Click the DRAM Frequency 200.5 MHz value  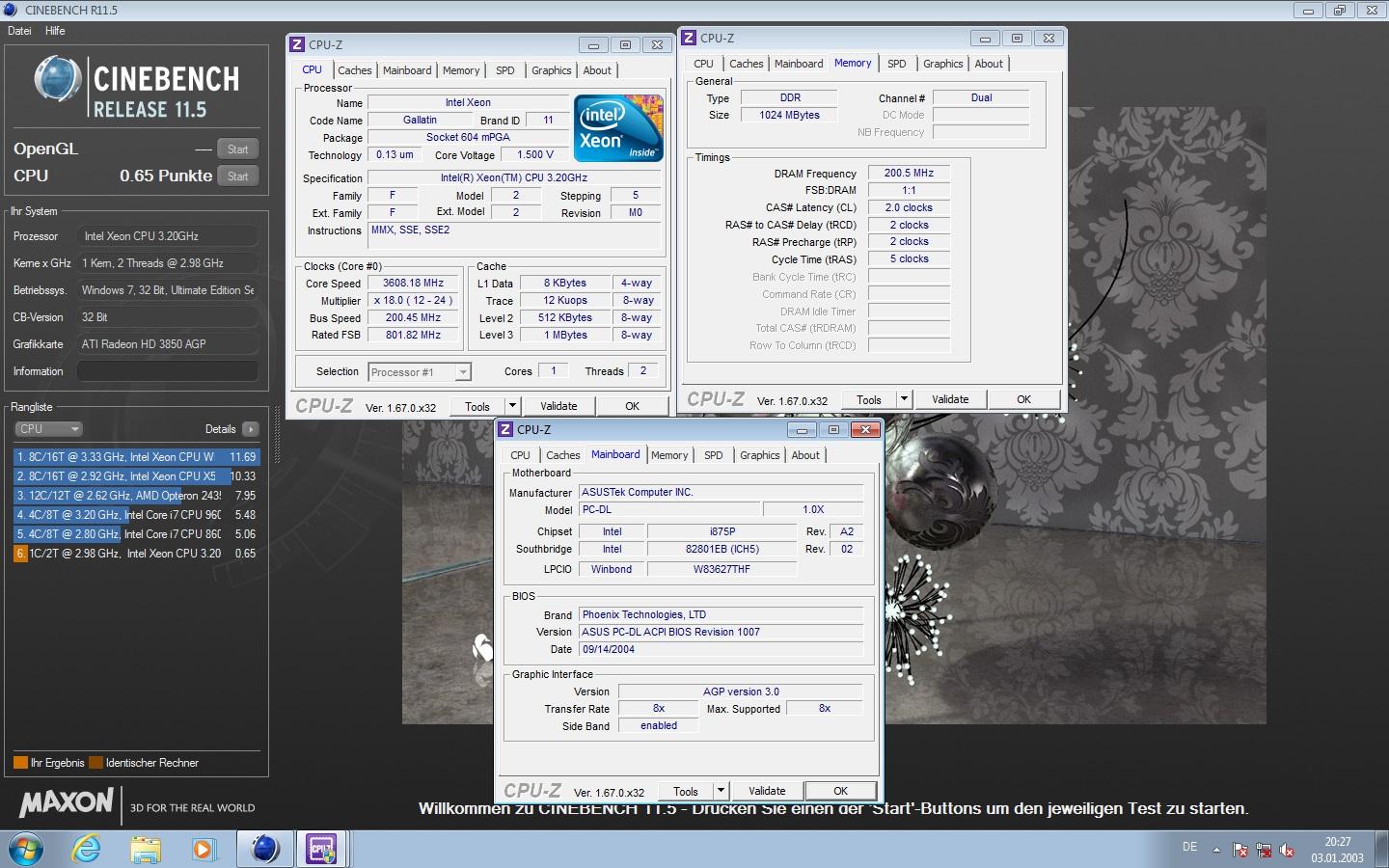(909, 174)
